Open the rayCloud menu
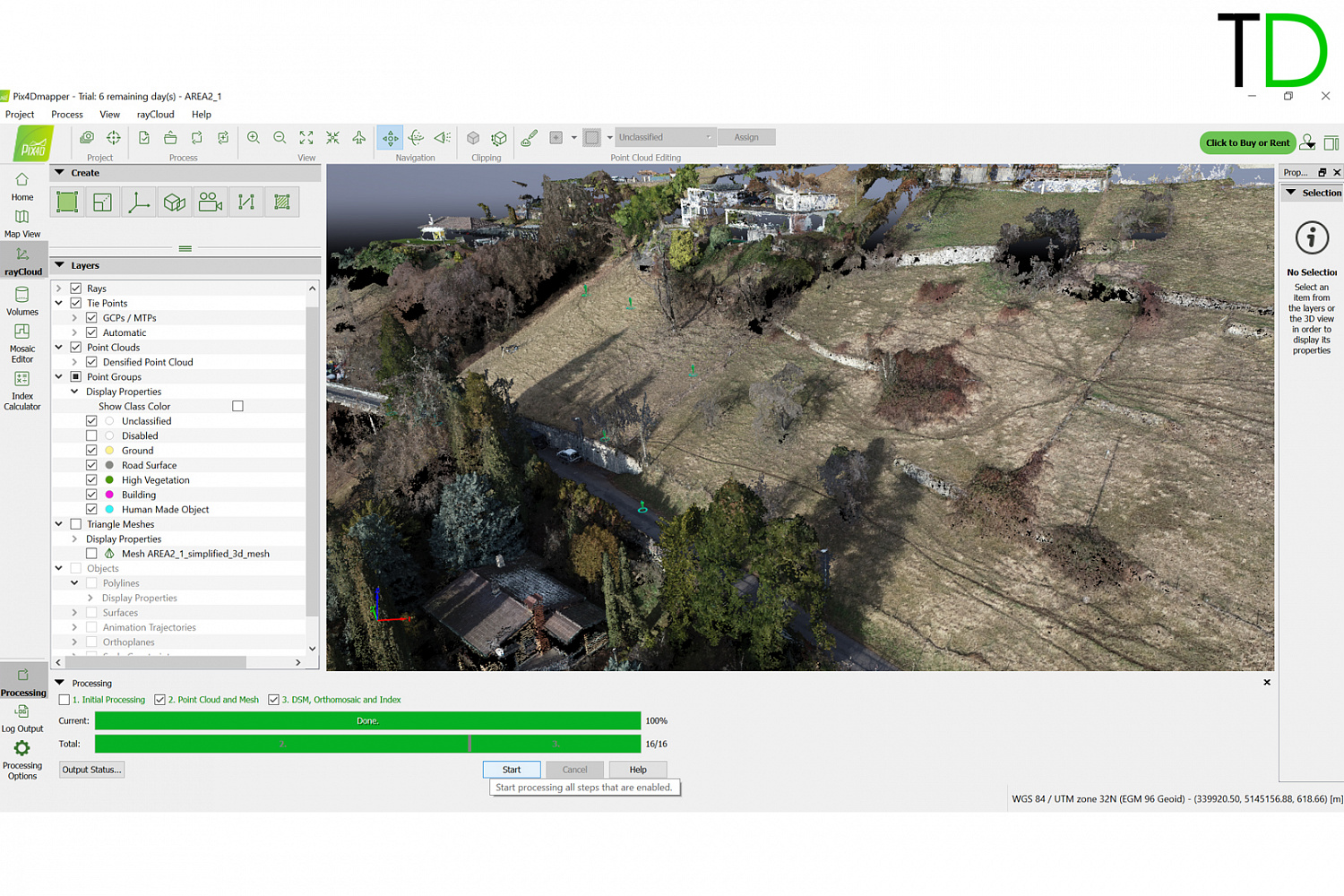The image size is (1344, 896). [x=155, y=114]
